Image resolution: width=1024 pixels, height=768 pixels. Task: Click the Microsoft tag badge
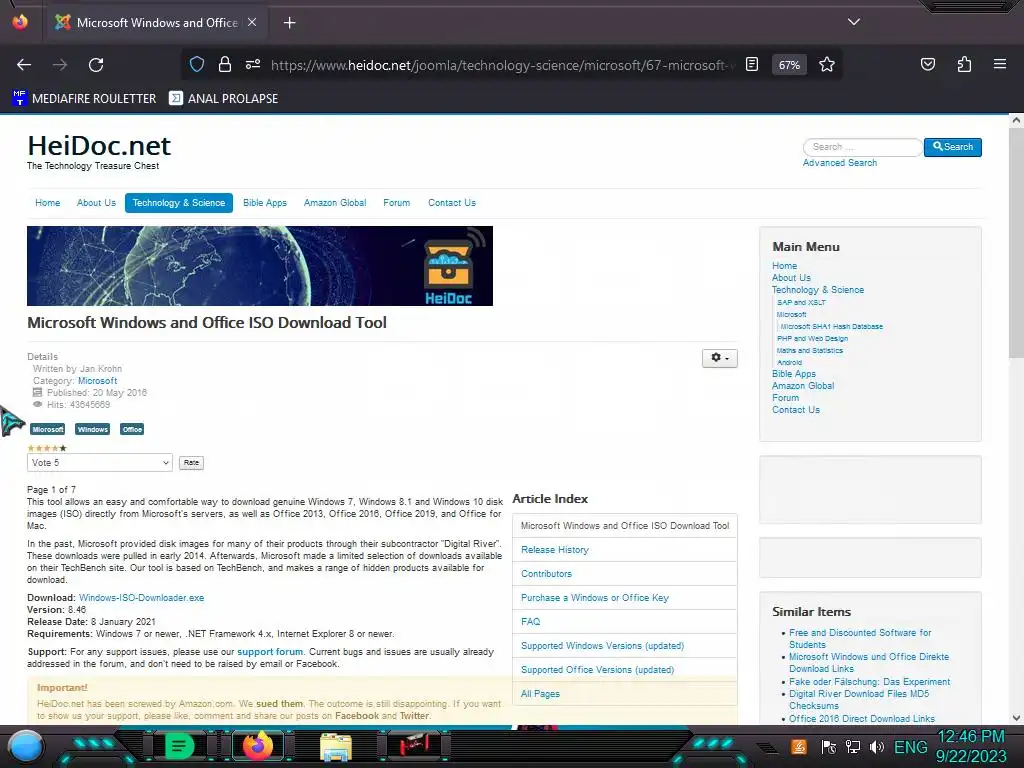pos(48,429)
